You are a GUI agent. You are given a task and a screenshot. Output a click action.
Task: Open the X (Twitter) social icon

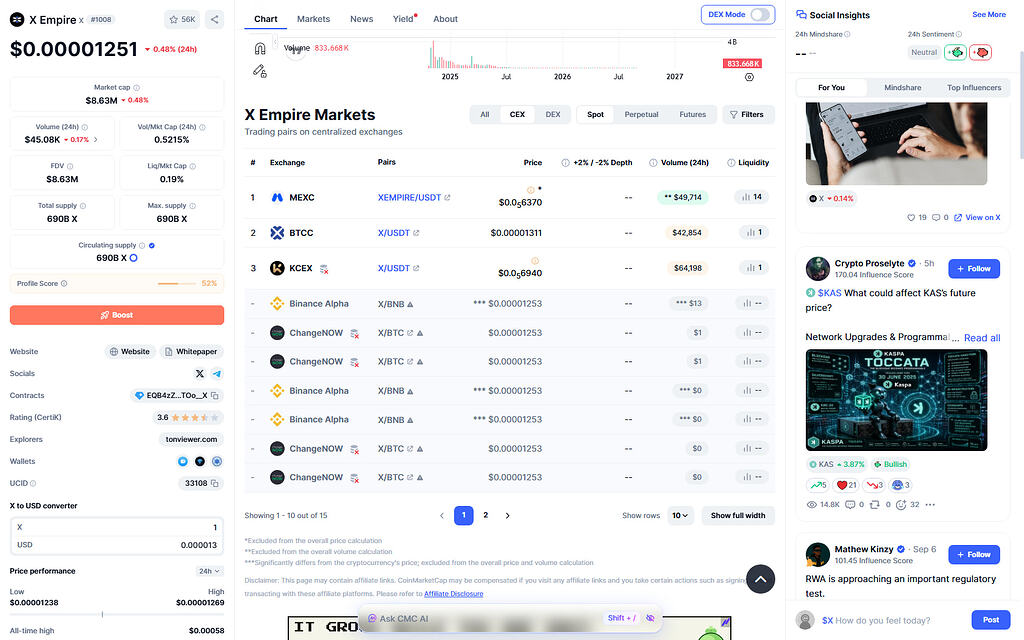pyautogui.click(x=200, y=374)
